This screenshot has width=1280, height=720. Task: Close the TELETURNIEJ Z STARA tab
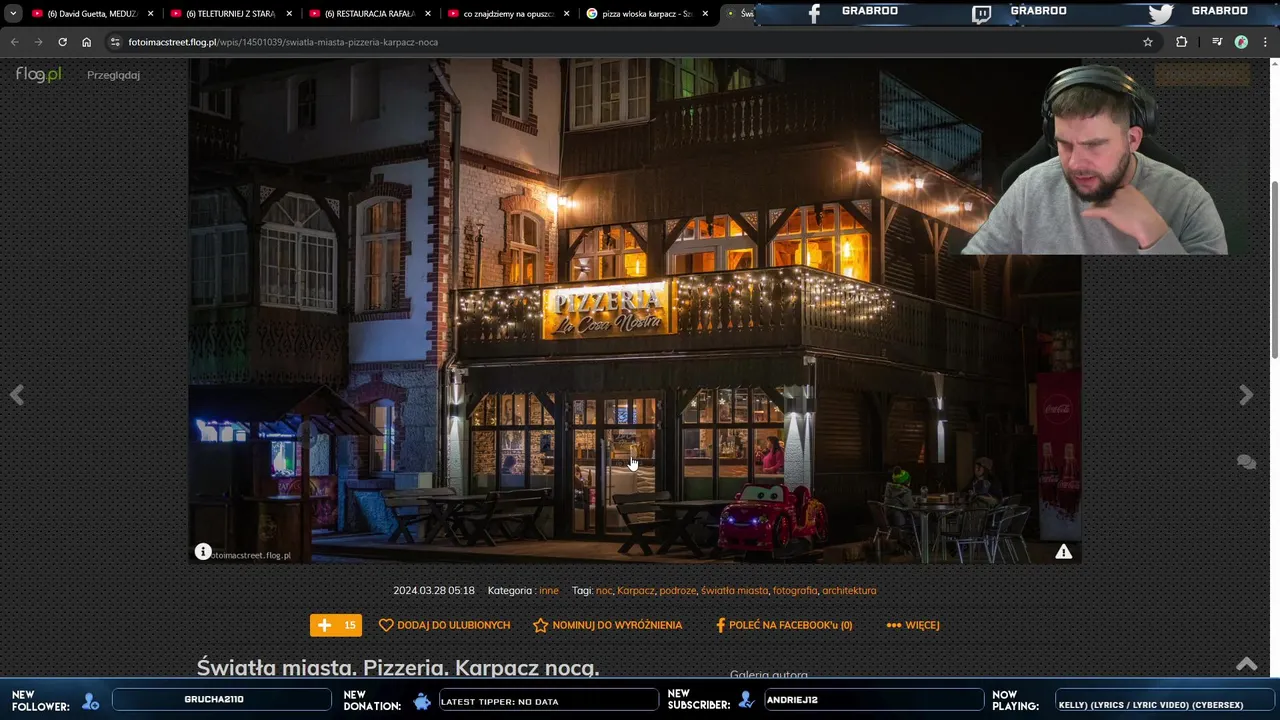[x=290, y=14]
